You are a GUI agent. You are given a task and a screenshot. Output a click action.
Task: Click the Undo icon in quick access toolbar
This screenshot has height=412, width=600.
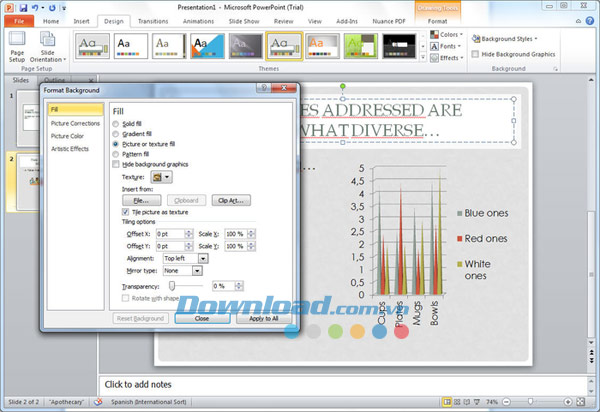tap(35, 7)
